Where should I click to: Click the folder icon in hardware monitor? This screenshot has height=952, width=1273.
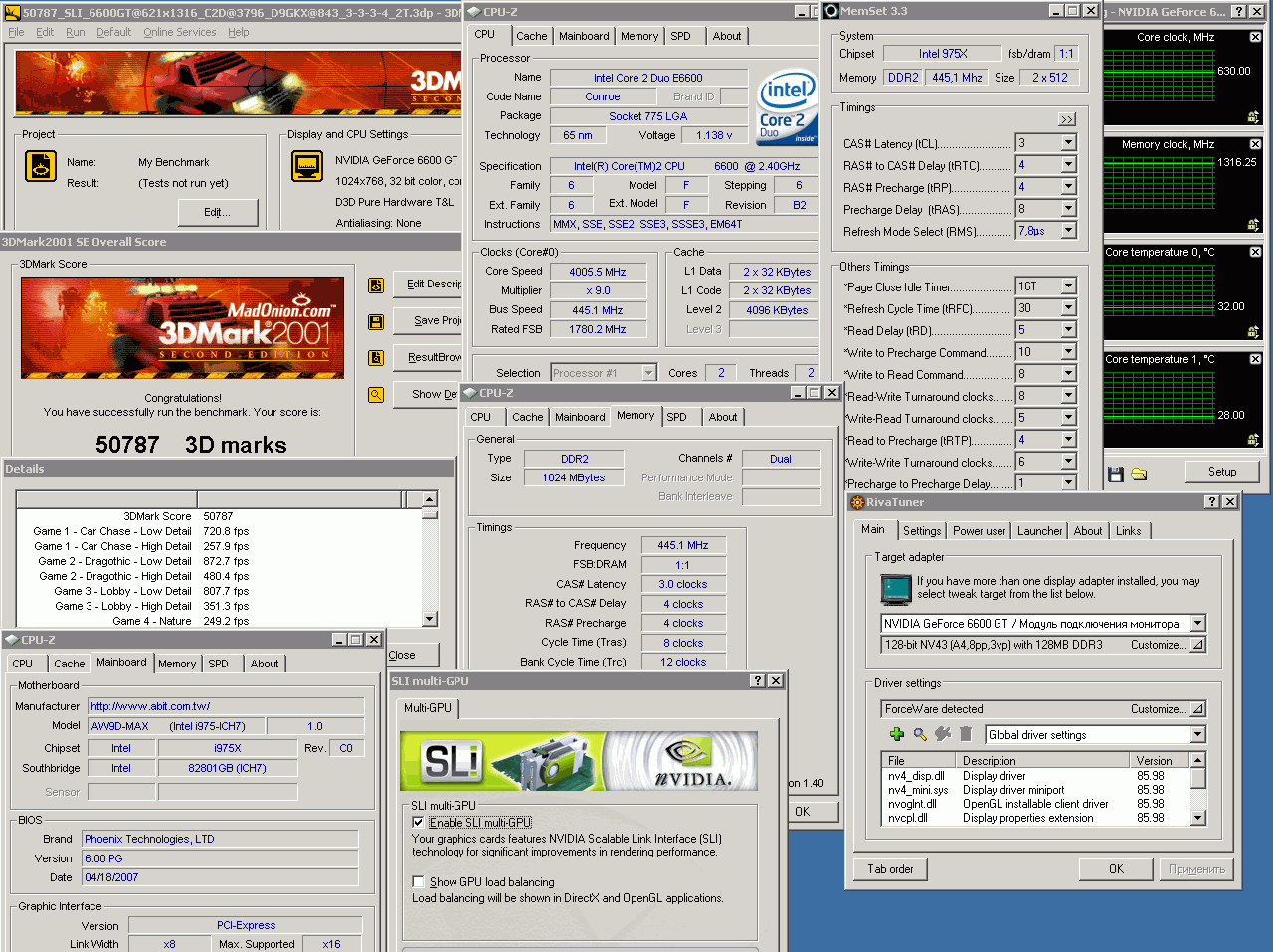(1139, 474)
